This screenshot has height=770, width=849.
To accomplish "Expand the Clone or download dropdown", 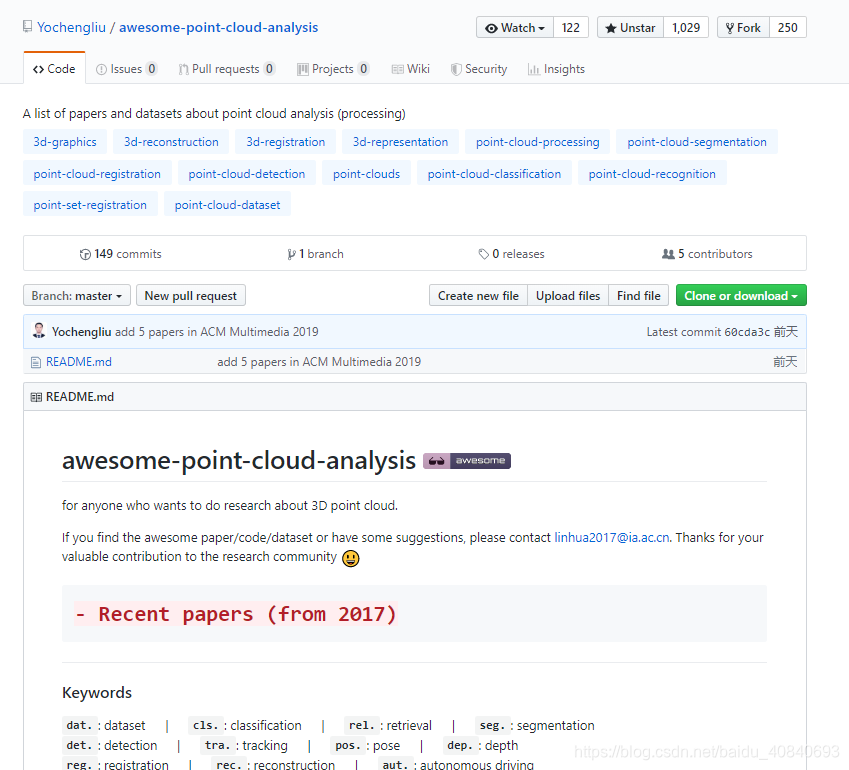I will (741, 296).
